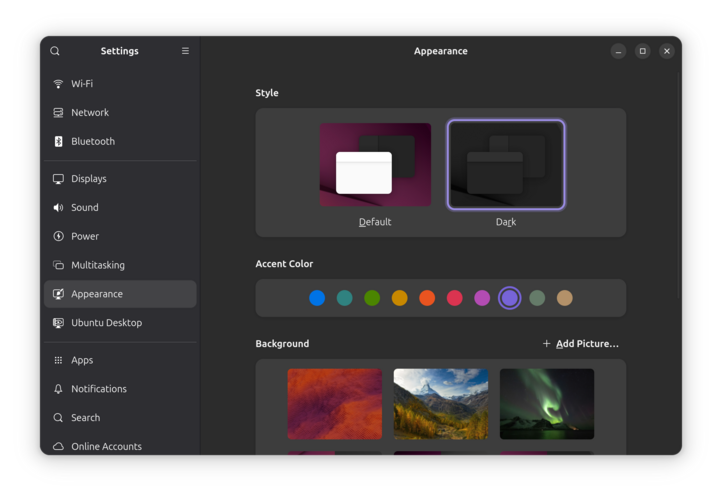Screen dimensions: 722x499
Task: Open Ubuntu Desktop settings
Action: [106, 323]
